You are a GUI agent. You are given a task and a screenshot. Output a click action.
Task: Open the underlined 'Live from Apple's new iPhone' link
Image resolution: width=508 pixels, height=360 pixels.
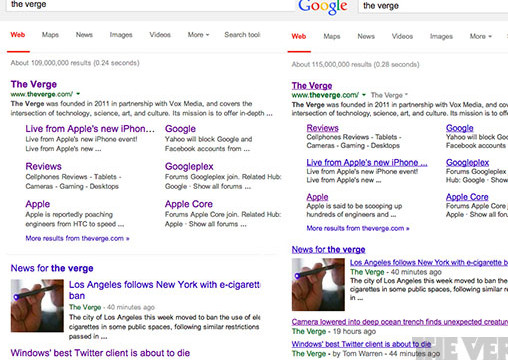click(367, 163)
